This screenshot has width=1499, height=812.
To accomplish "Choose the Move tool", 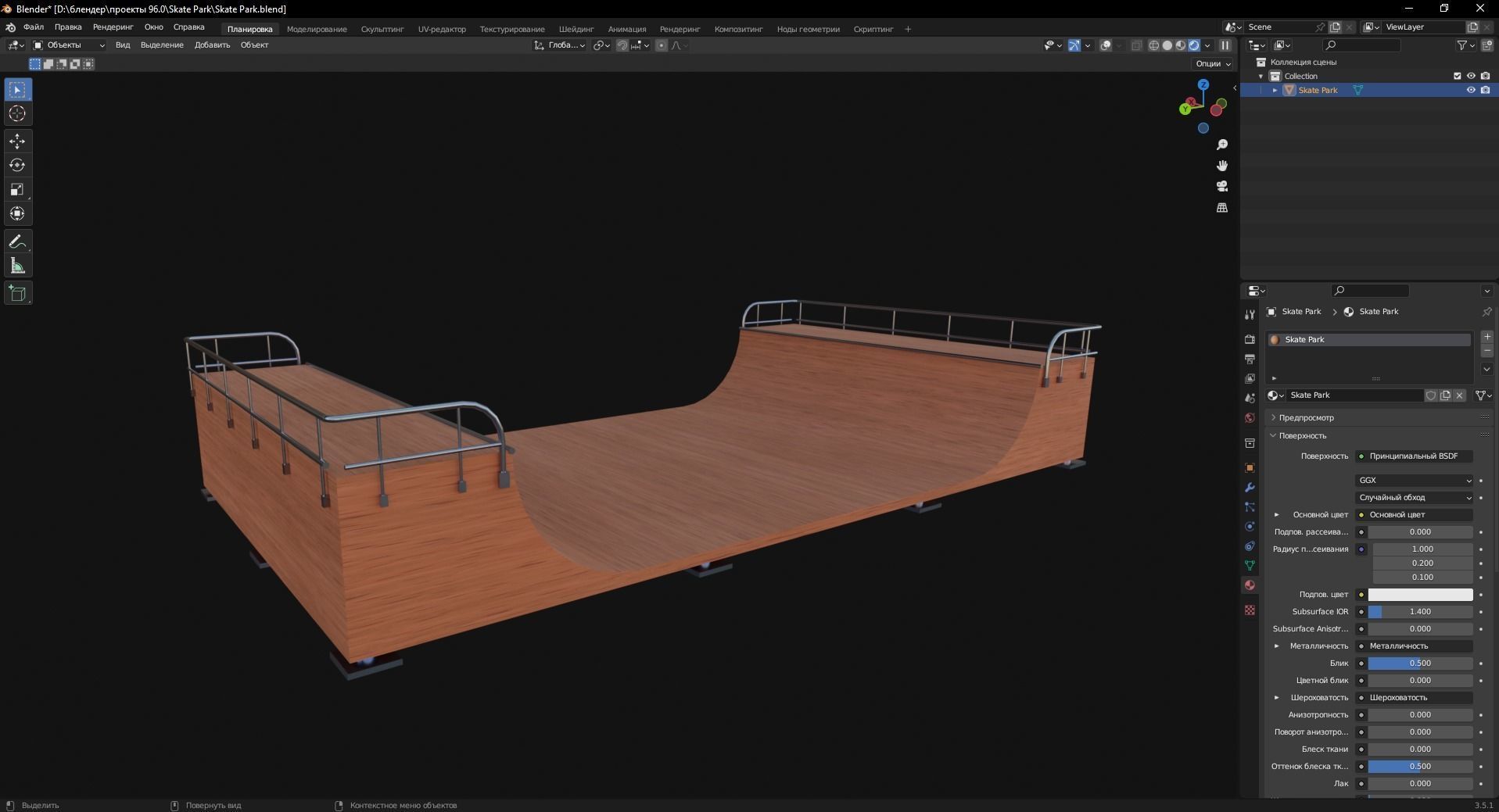I will coord(17,141).
